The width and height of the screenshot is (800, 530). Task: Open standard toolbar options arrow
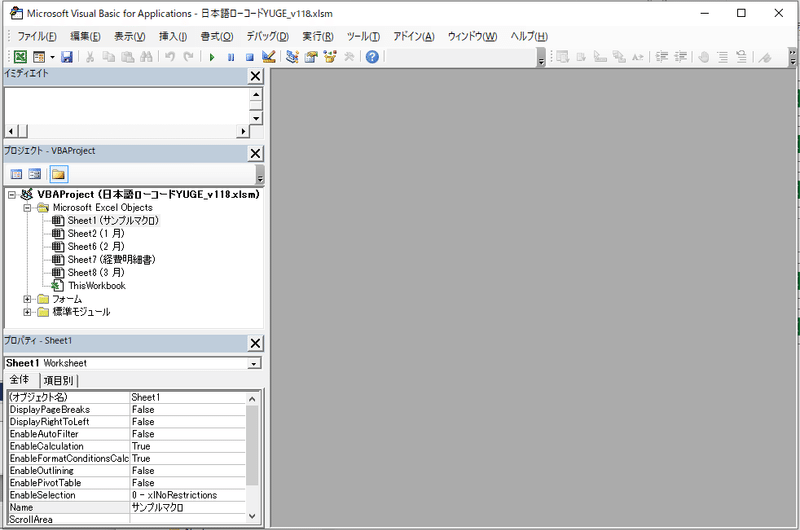541,58
